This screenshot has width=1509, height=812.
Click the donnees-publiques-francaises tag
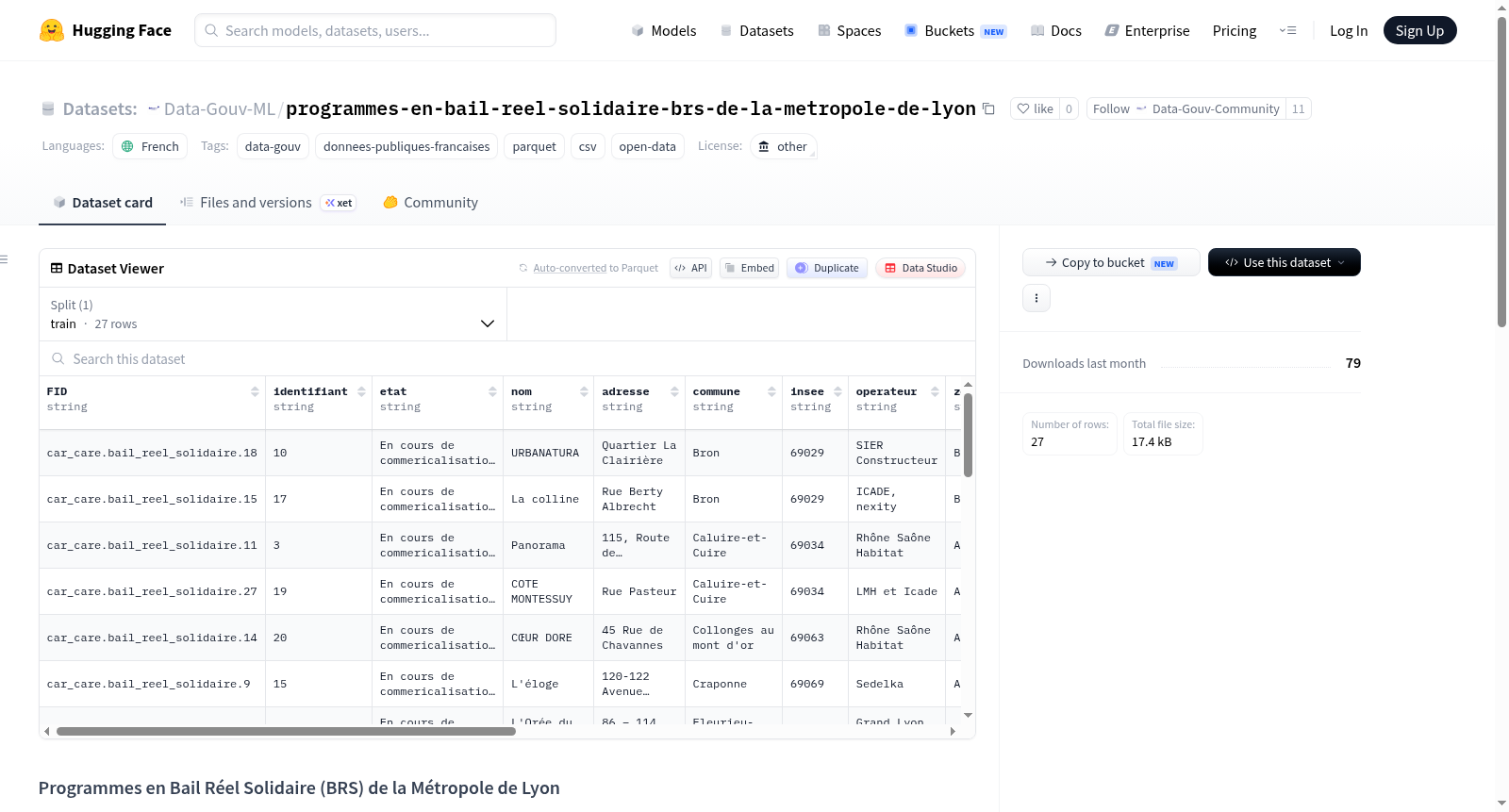(406, 146)
